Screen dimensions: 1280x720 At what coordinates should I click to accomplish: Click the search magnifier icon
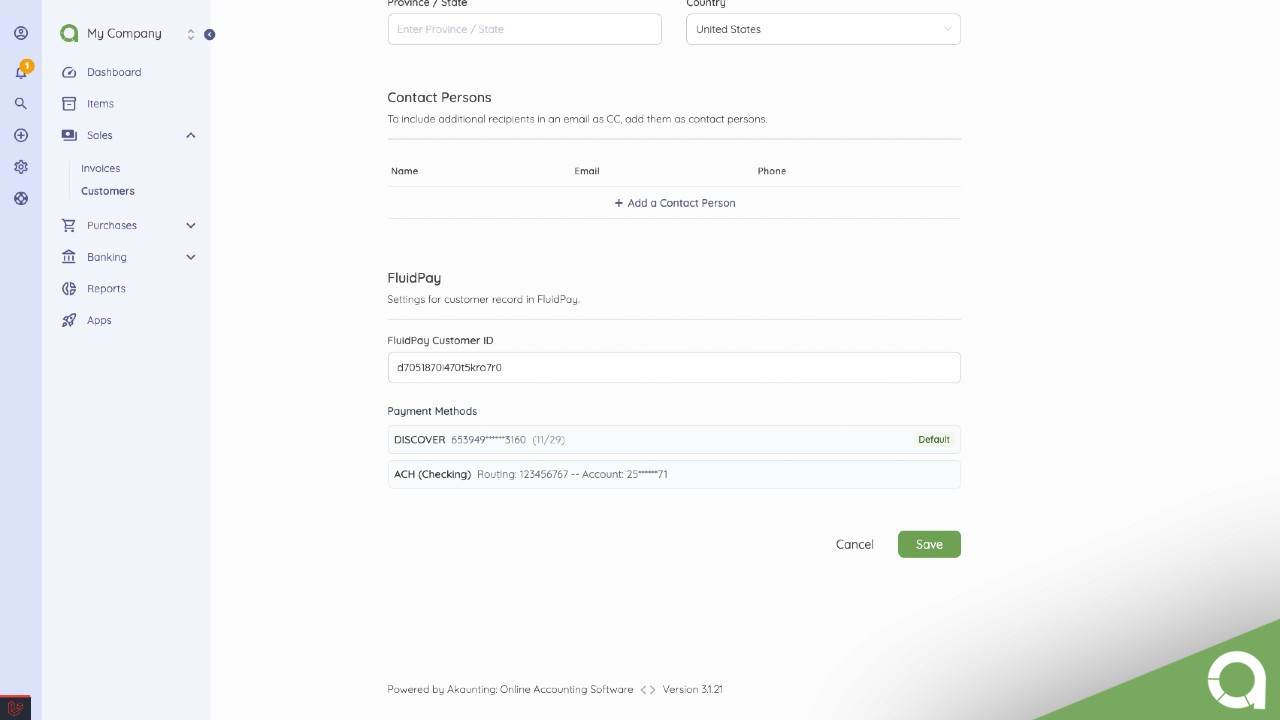tap(21, 103)
